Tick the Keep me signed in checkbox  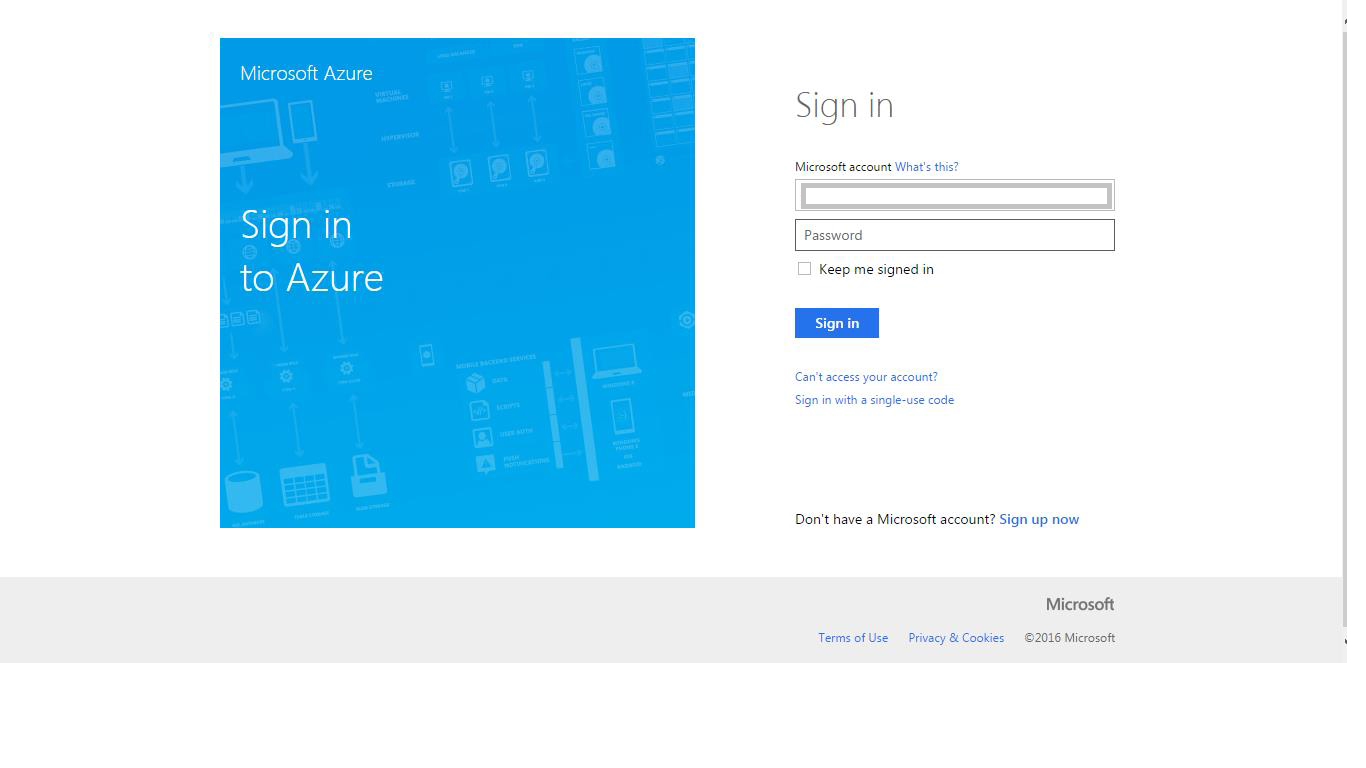point(804,269)
